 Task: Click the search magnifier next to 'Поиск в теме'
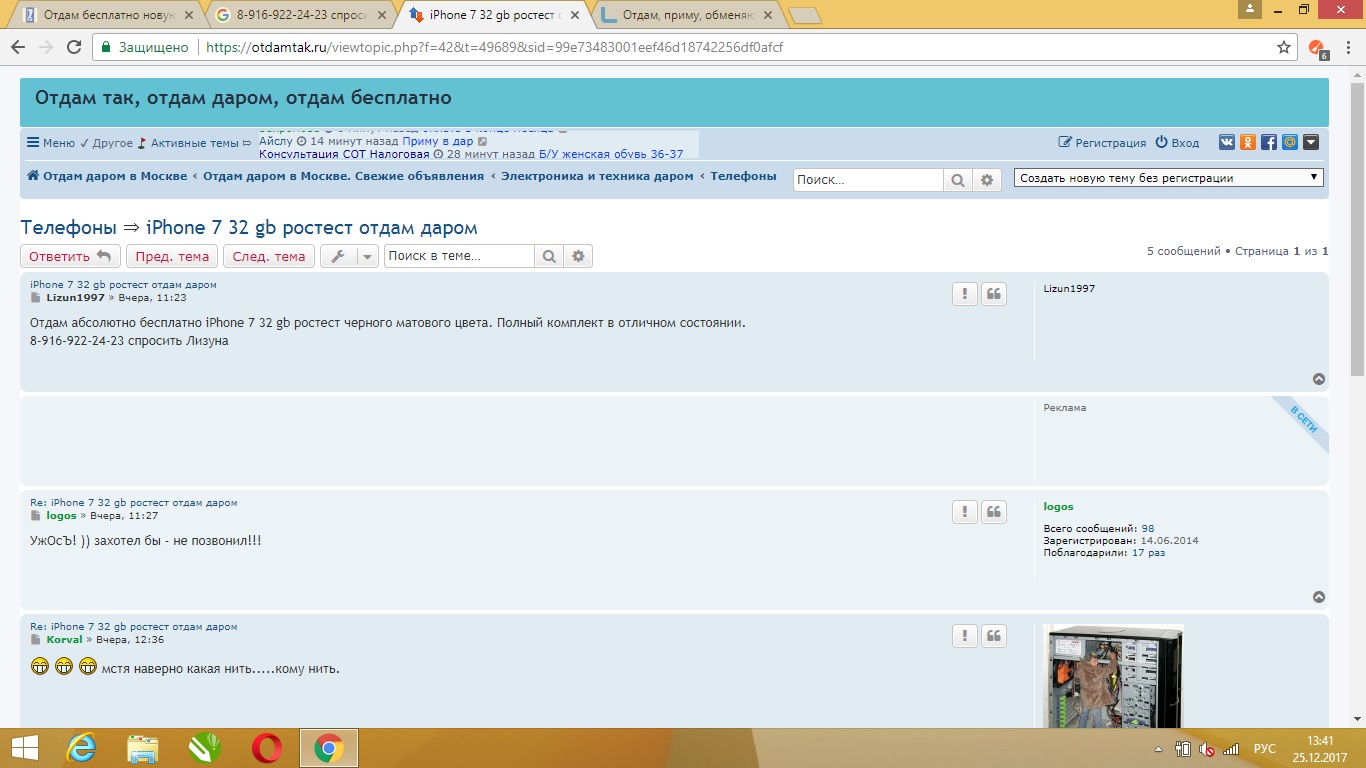pyautogui.click(x=549, y=256)
